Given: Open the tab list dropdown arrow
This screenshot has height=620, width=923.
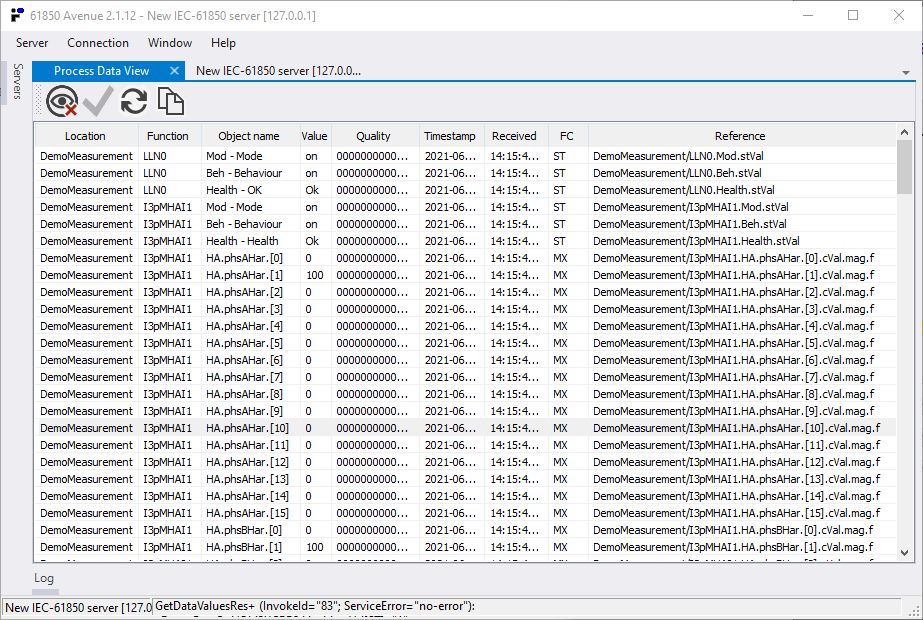Looking at the screenshot, I should (x=906, y=72).
